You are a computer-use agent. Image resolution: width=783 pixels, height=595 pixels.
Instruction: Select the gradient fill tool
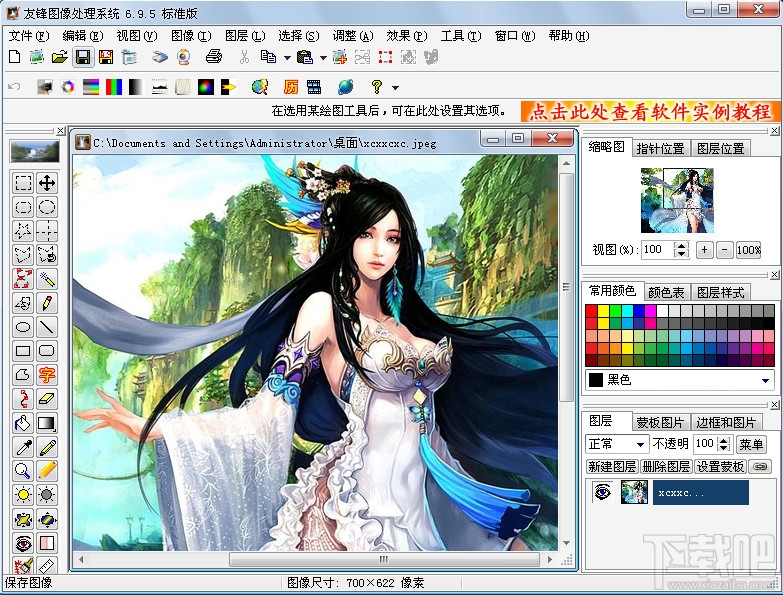point(47,423)
